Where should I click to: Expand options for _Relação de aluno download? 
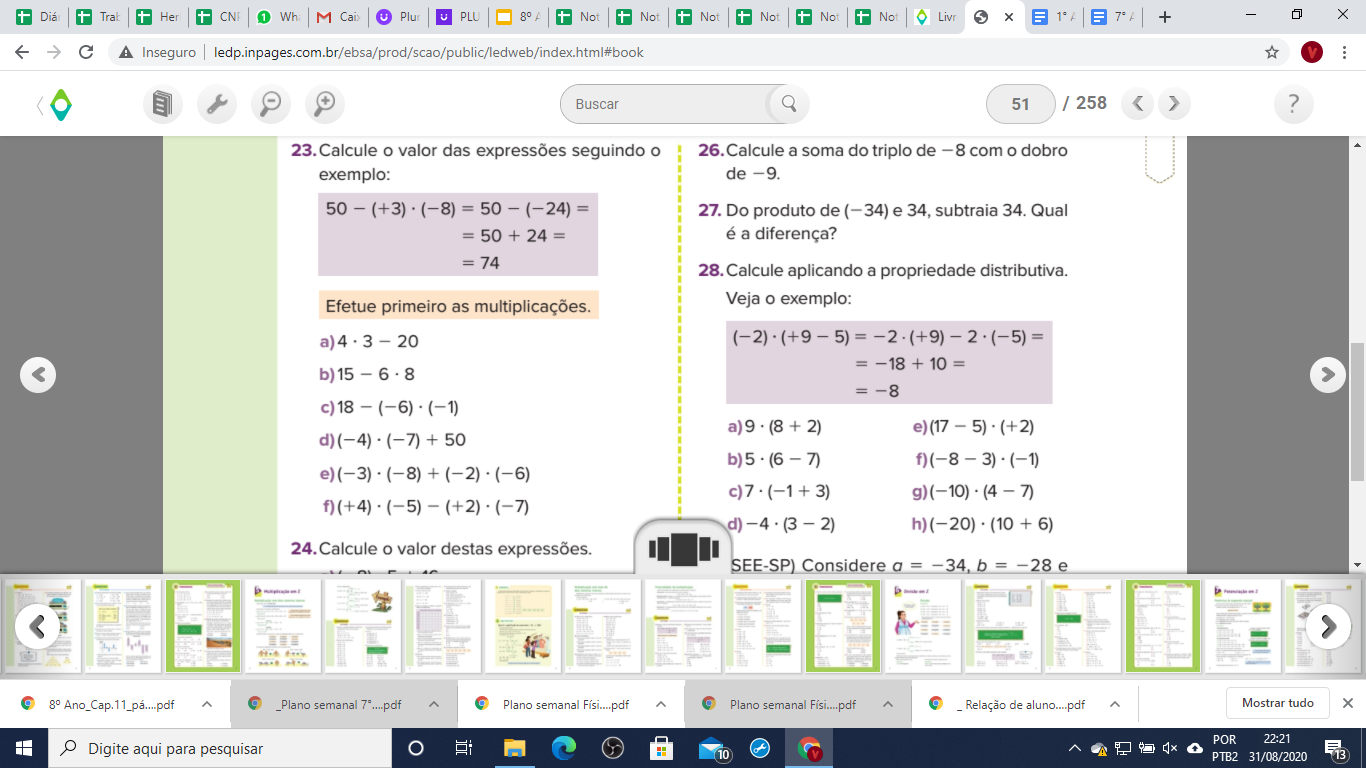[1115, 704]
